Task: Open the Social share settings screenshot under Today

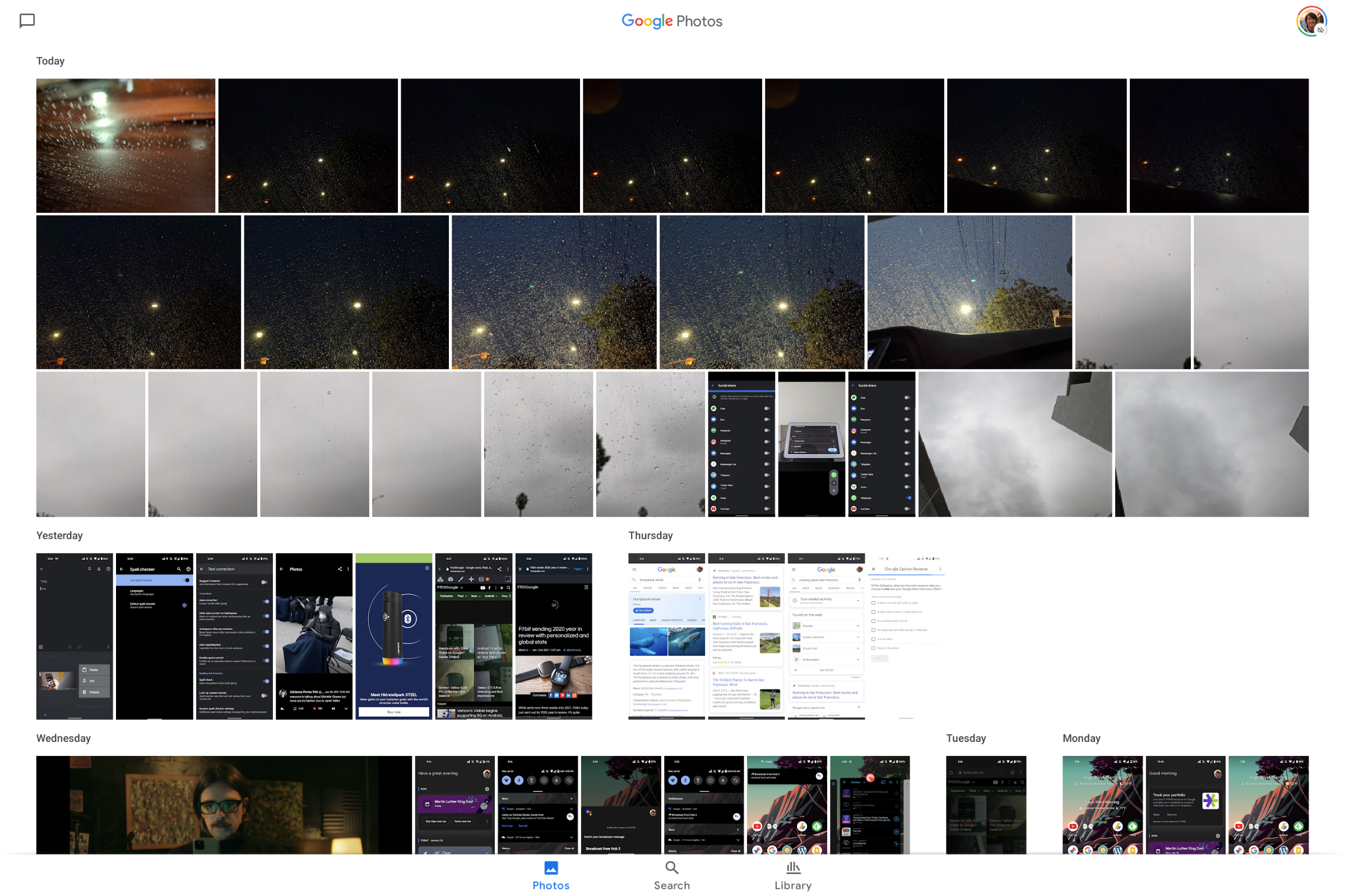Action: tap(741, 444)
